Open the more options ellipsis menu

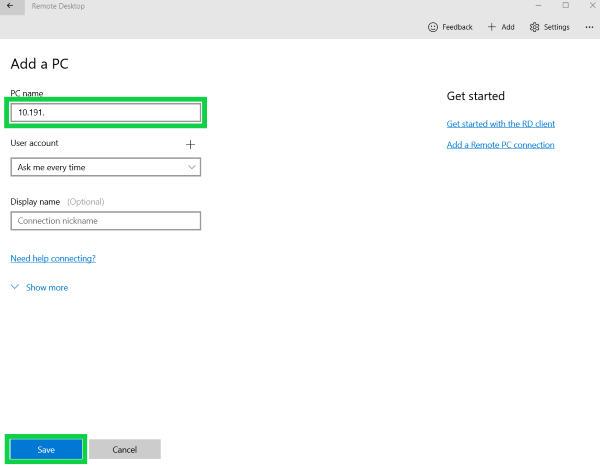588,27
